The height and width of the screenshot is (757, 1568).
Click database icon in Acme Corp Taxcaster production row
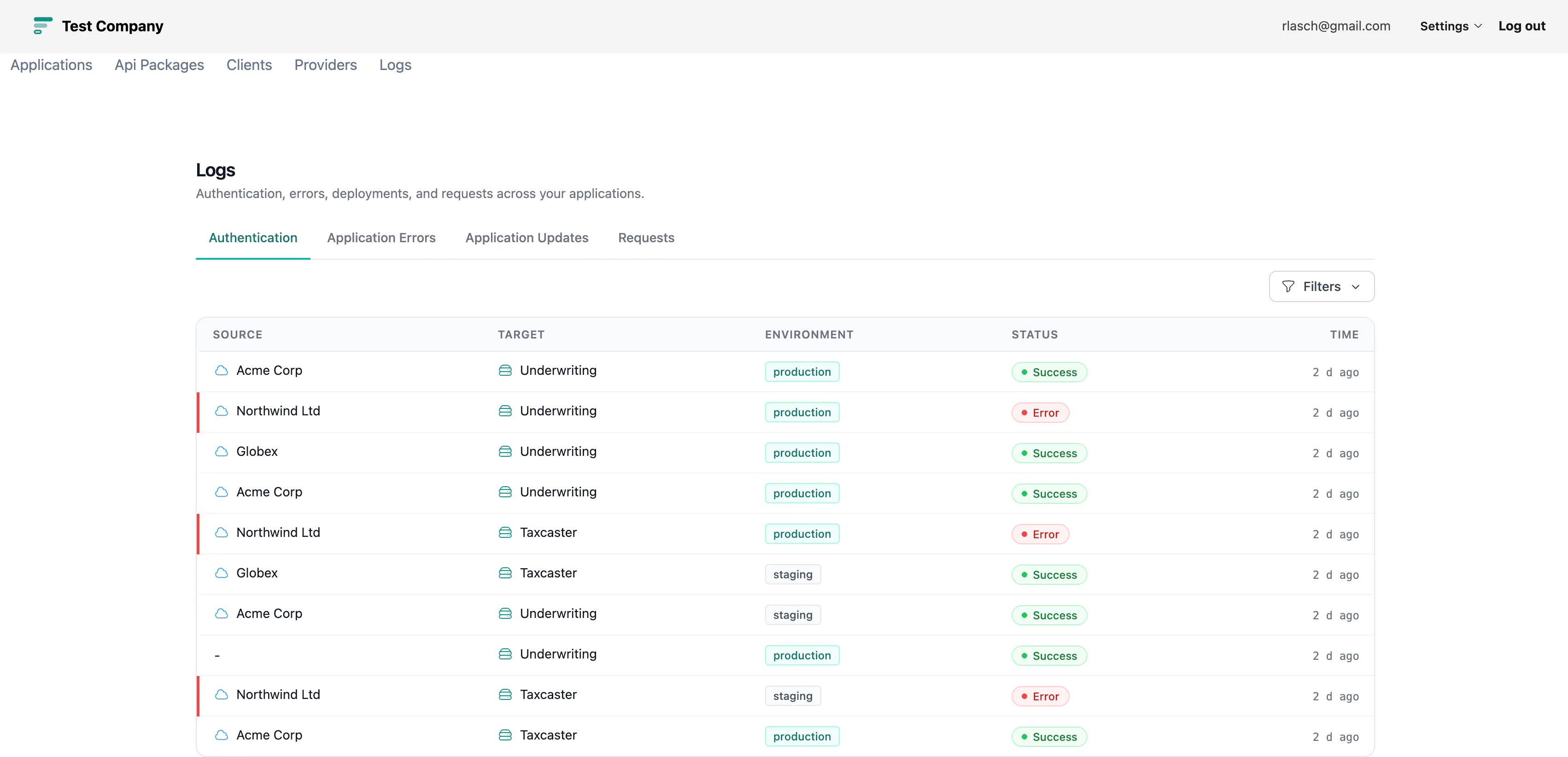point(505,735)
